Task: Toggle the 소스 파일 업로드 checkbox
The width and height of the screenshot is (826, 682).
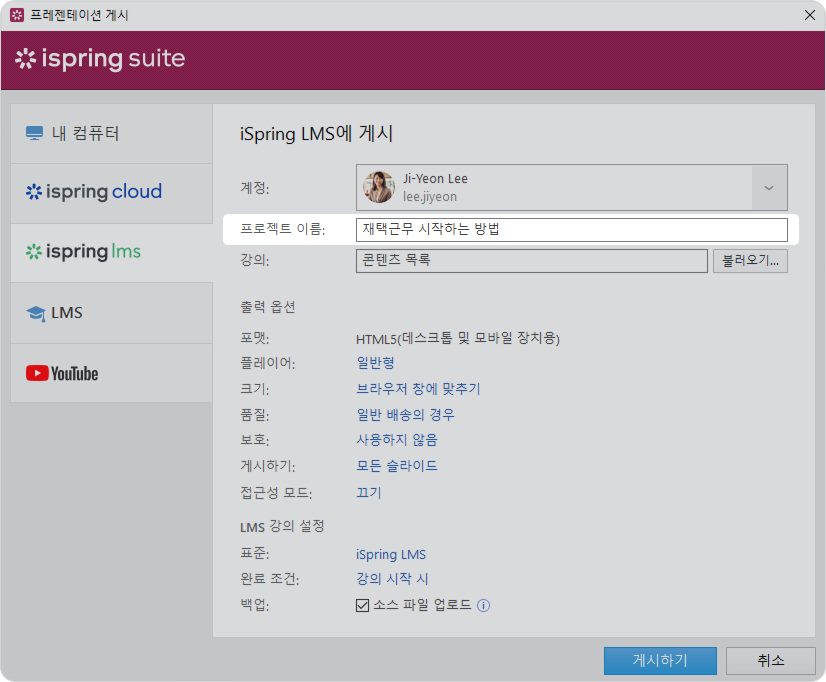Action: click(363, 606)
